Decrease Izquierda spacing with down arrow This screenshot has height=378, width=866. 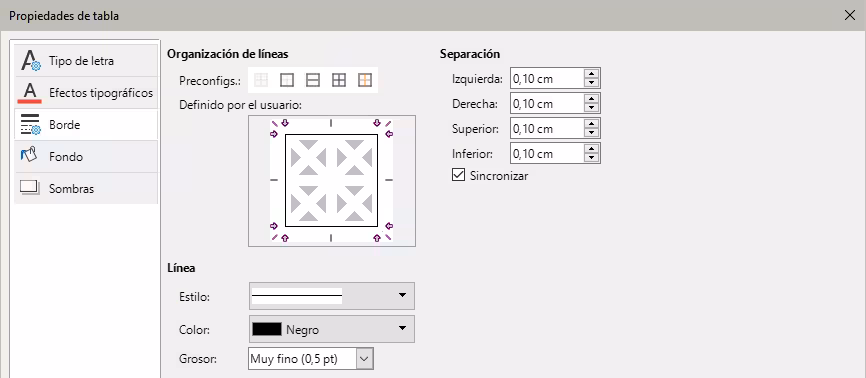(x=592, y=83)
